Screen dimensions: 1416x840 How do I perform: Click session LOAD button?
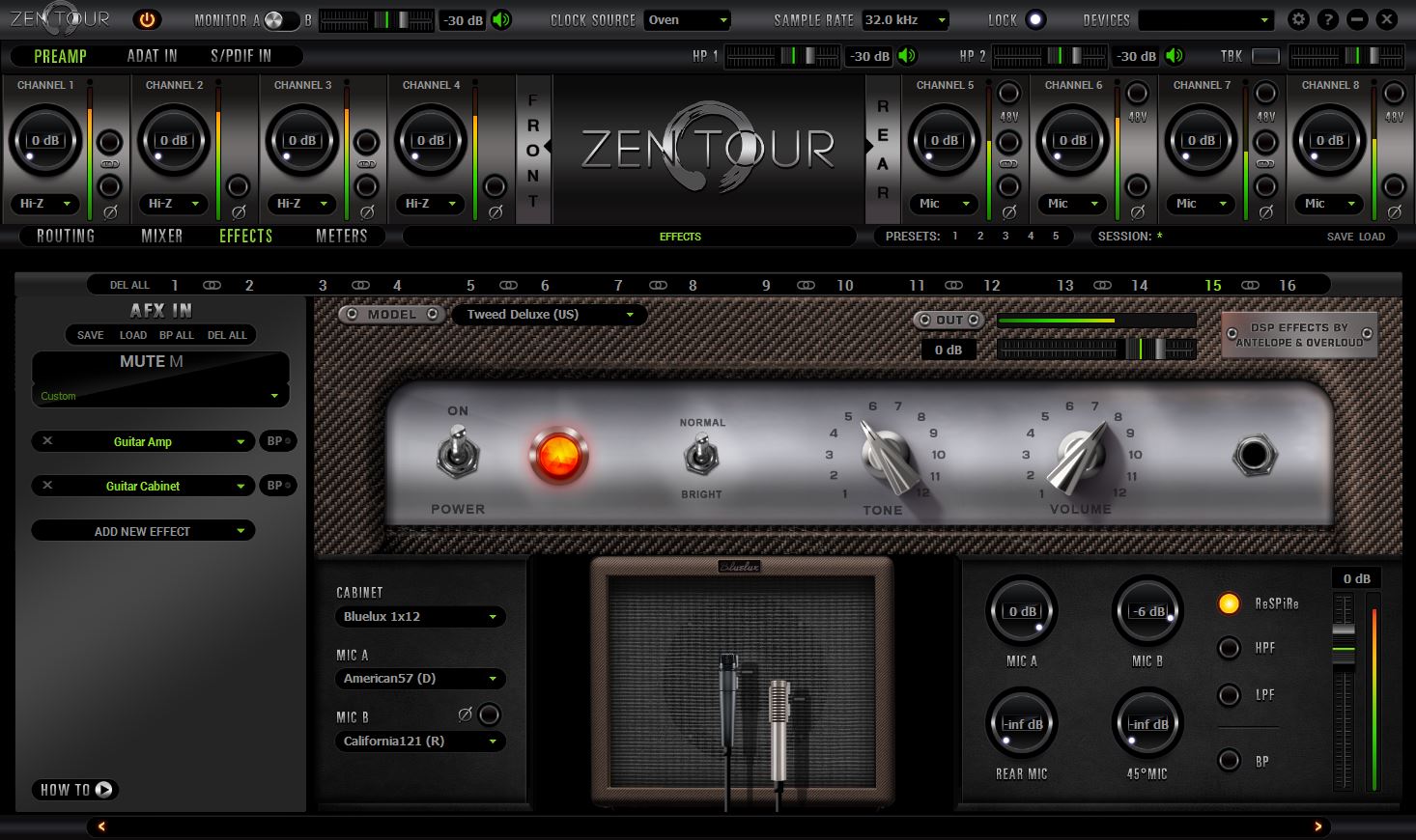1372,237
